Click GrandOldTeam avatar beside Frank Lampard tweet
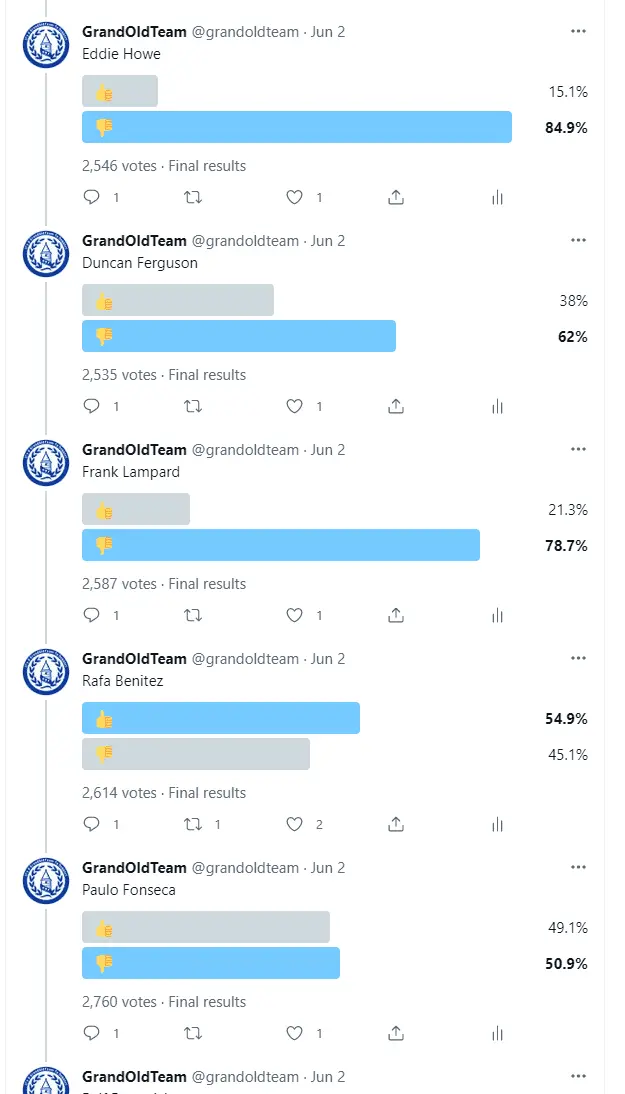Screen dimensions: 625x1094 click(x=45, y=463)
